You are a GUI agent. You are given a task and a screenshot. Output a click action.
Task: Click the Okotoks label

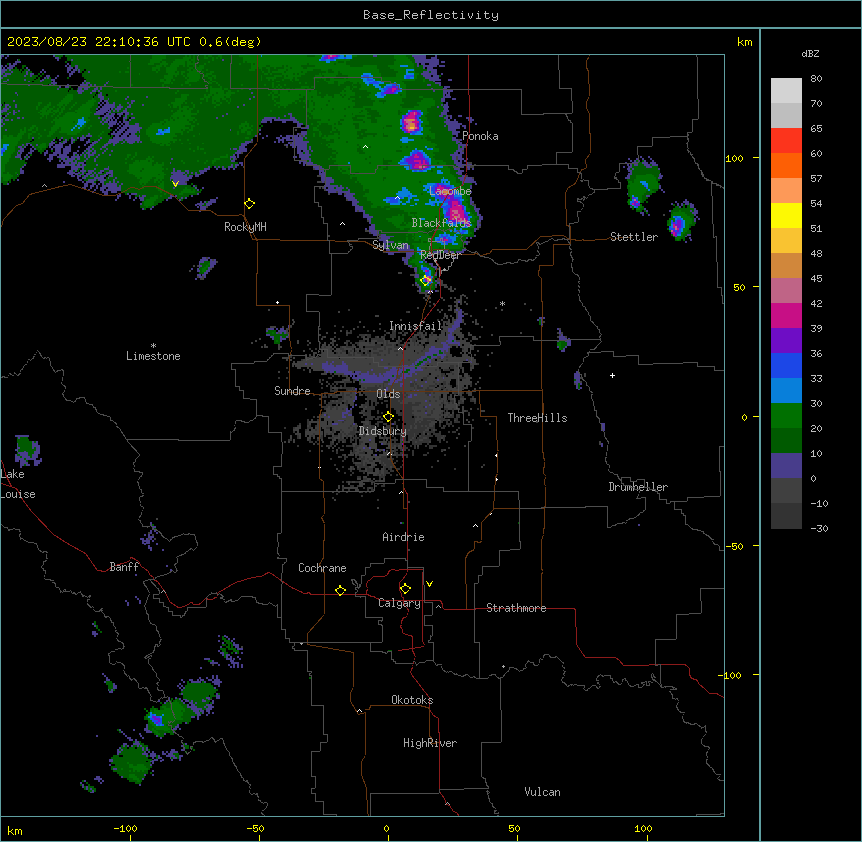(412, 700)
